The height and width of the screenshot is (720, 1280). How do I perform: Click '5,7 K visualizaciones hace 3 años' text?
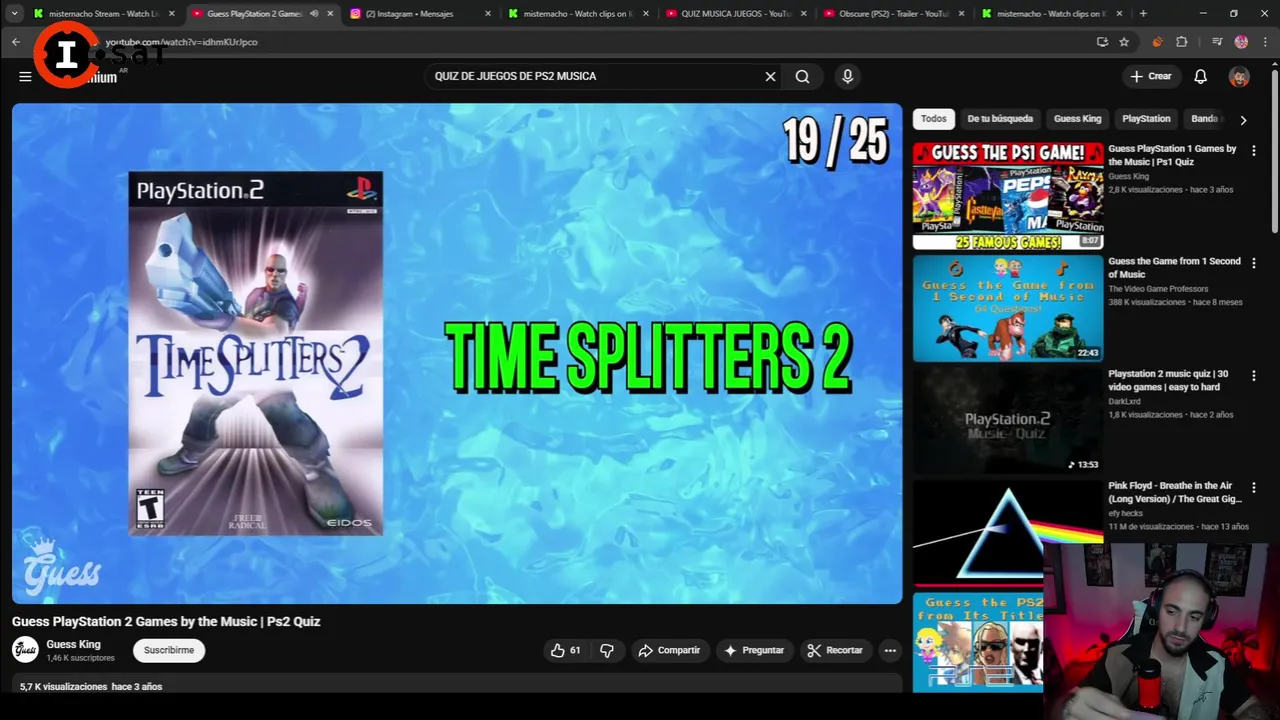[91, 687]
